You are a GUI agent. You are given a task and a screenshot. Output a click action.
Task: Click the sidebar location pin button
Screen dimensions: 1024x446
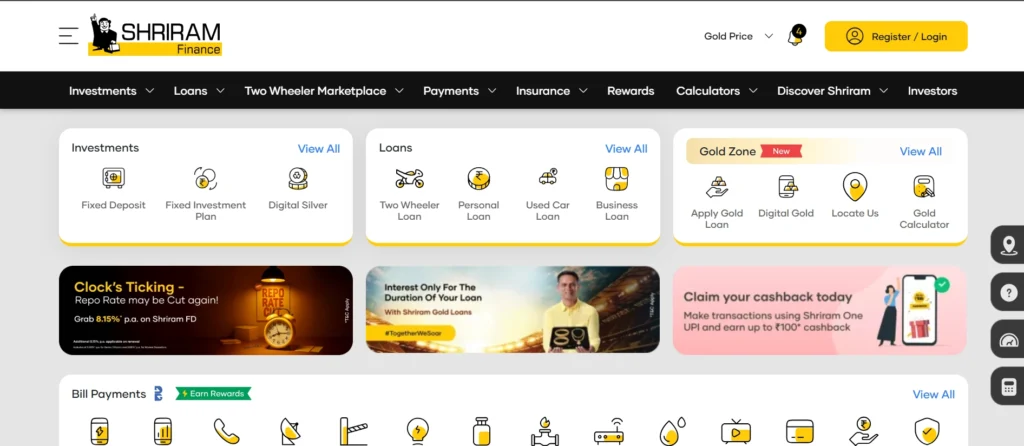[1008, 245]
